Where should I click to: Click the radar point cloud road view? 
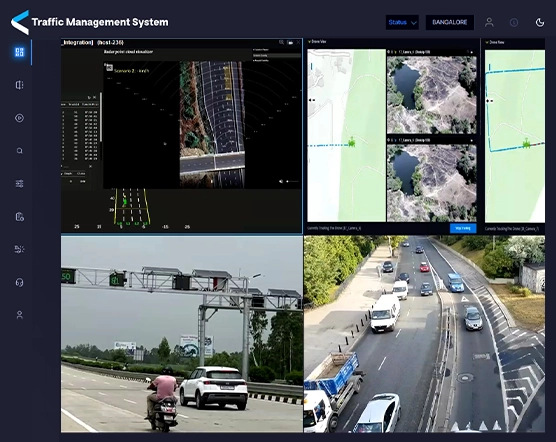[212, 124]
